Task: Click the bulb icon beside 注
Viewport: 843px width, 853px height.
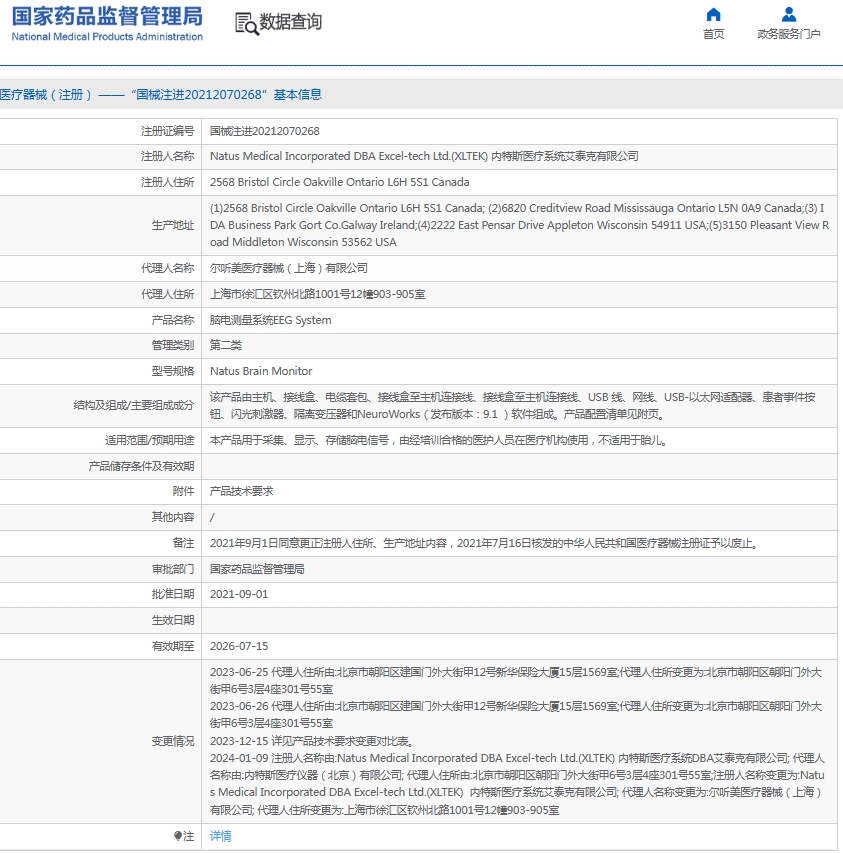Action: click(177, 836)
